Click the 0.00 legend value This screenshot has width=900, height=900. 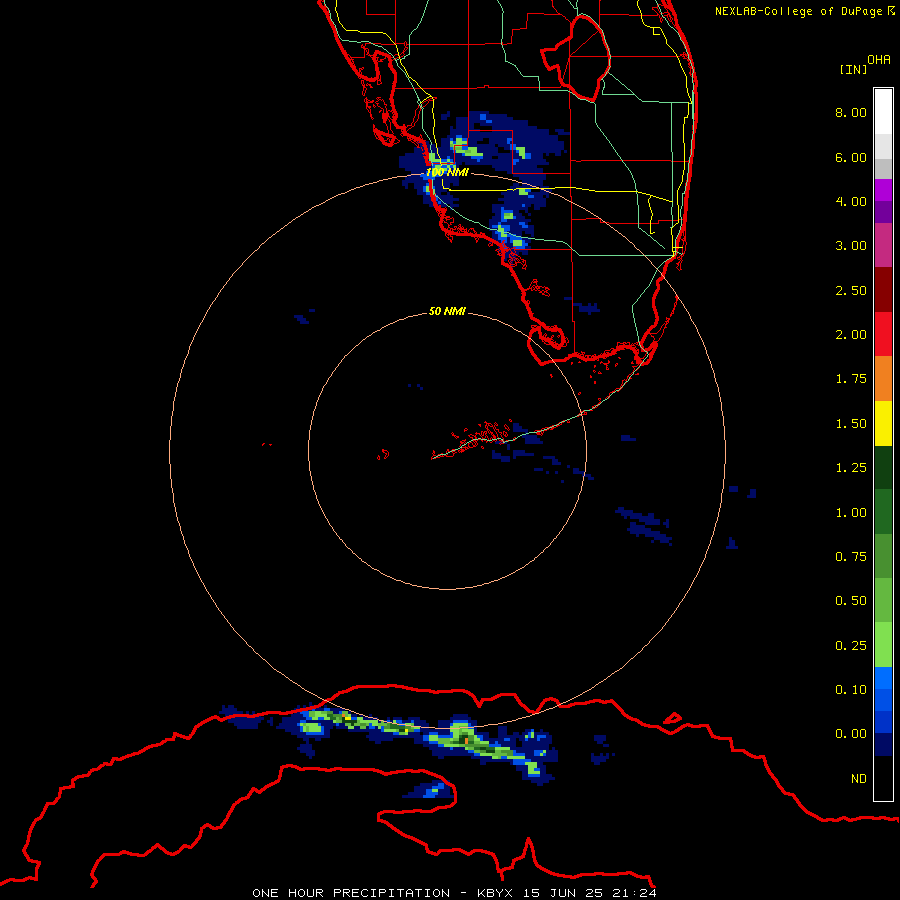(x=851, y=734)
